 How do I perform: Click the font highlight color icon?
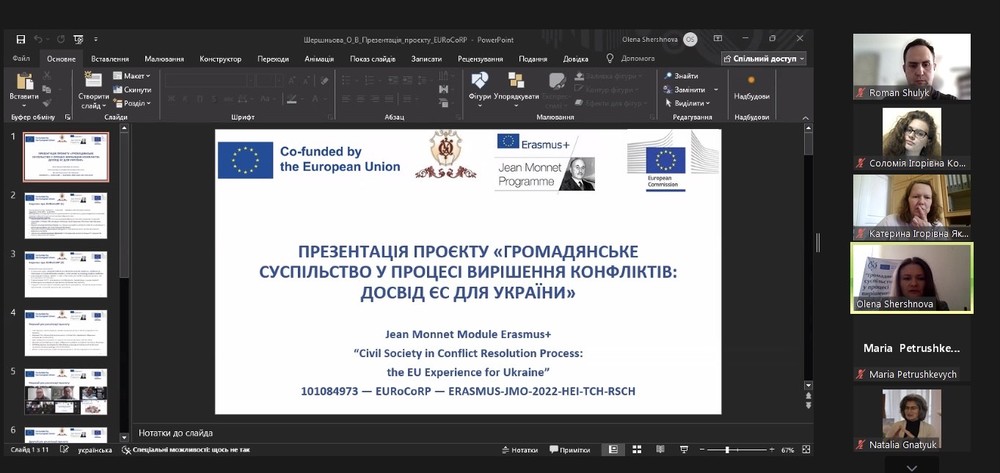(x=291, y=99)
